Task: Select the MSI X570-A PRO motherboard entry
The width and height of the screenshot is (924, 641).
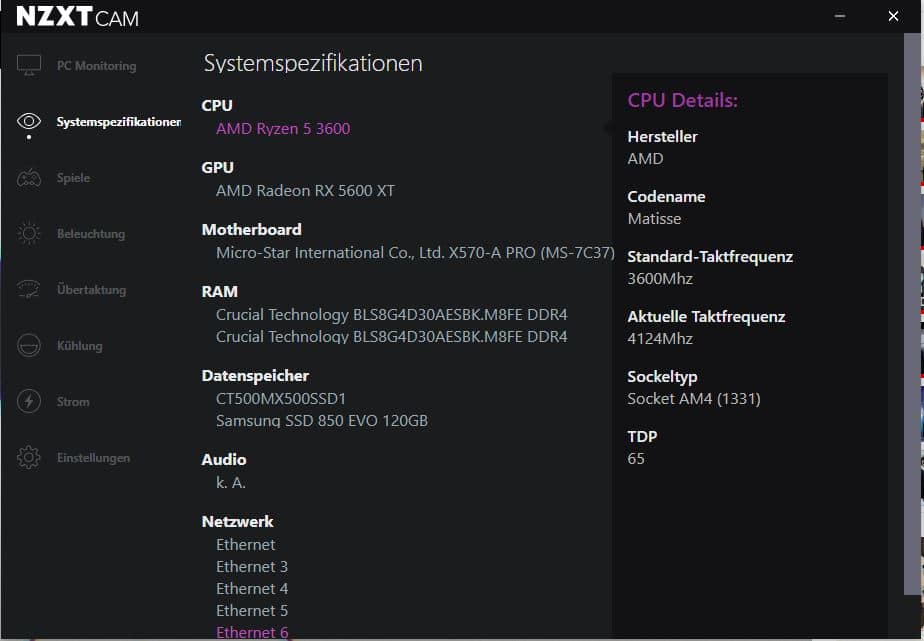Action: coord(415,253)
